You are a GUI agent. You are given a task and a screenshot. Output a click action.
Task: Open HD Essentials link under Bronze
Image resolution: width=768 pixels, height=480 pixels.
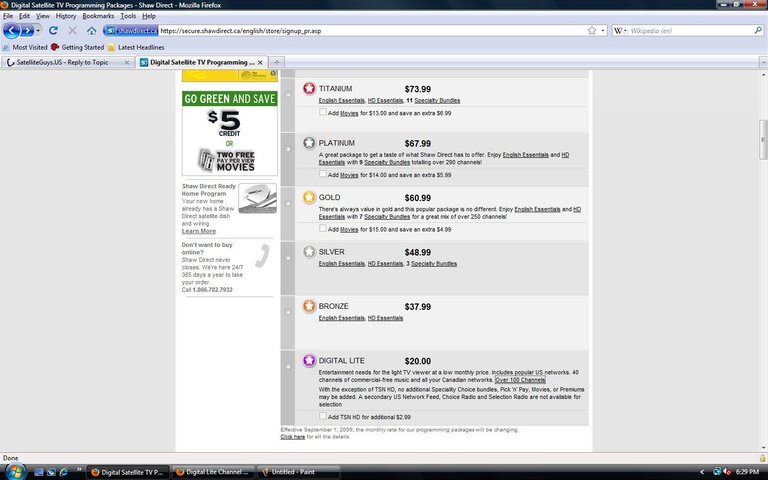tap(385, 318)
